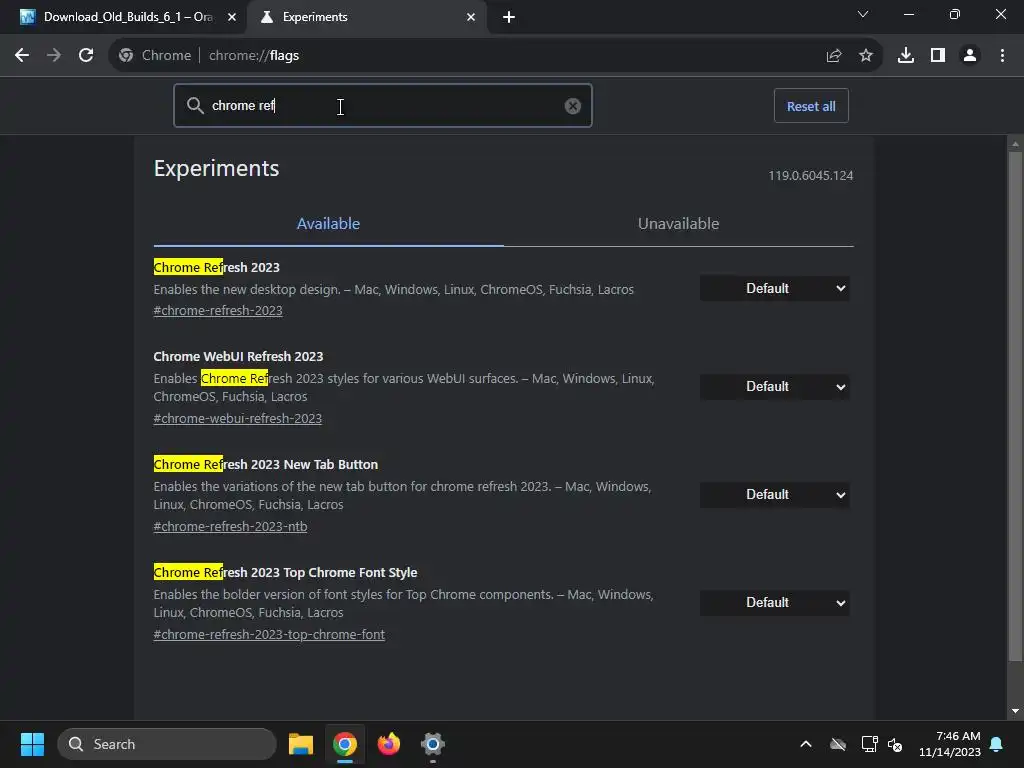Open Chrome WebUI Refresh 2023 dropdown
The image size is (1024, 768).
click(x=775, y=387)
